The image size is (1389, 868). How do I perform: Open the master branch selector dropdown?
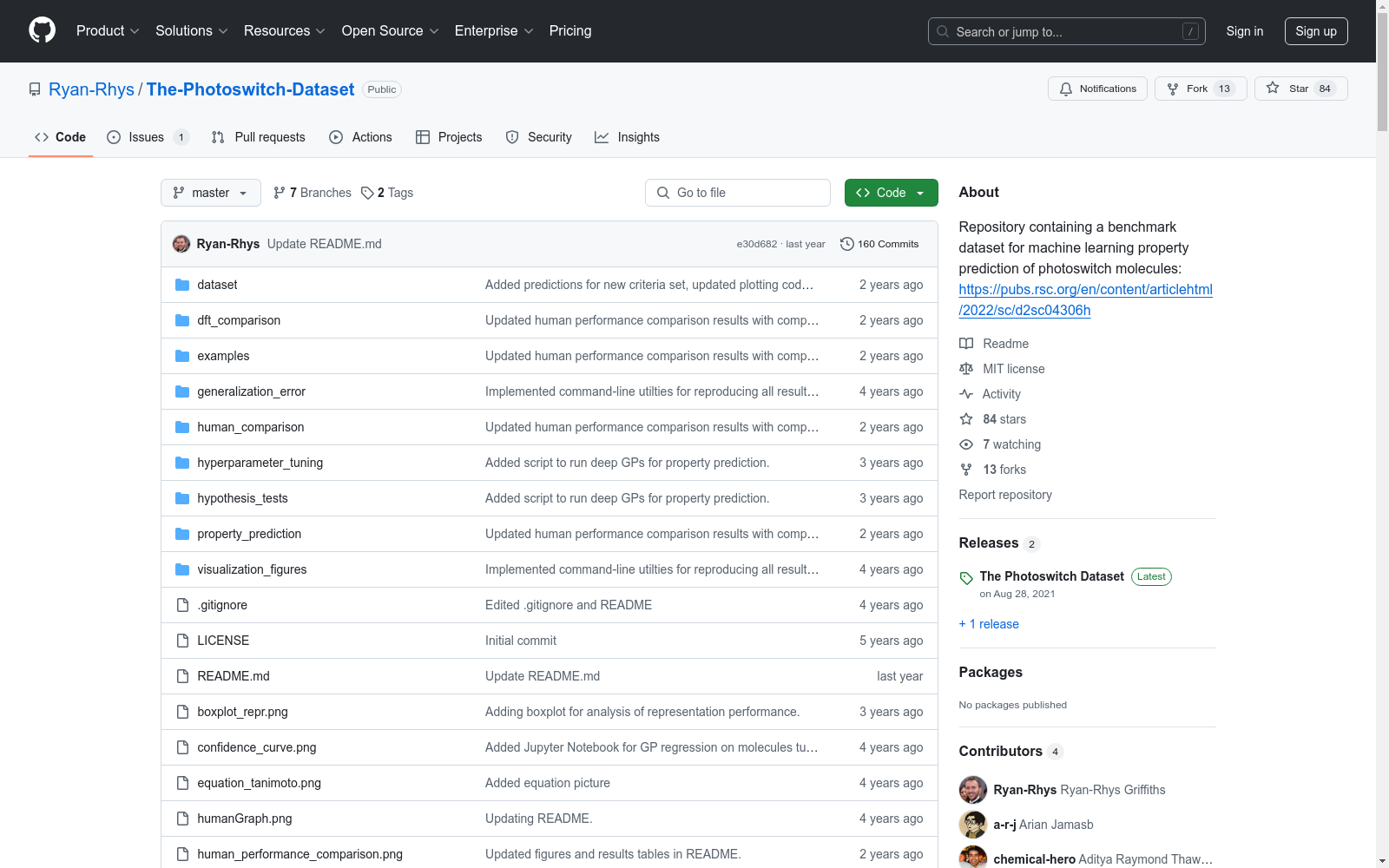coord(211,193)
